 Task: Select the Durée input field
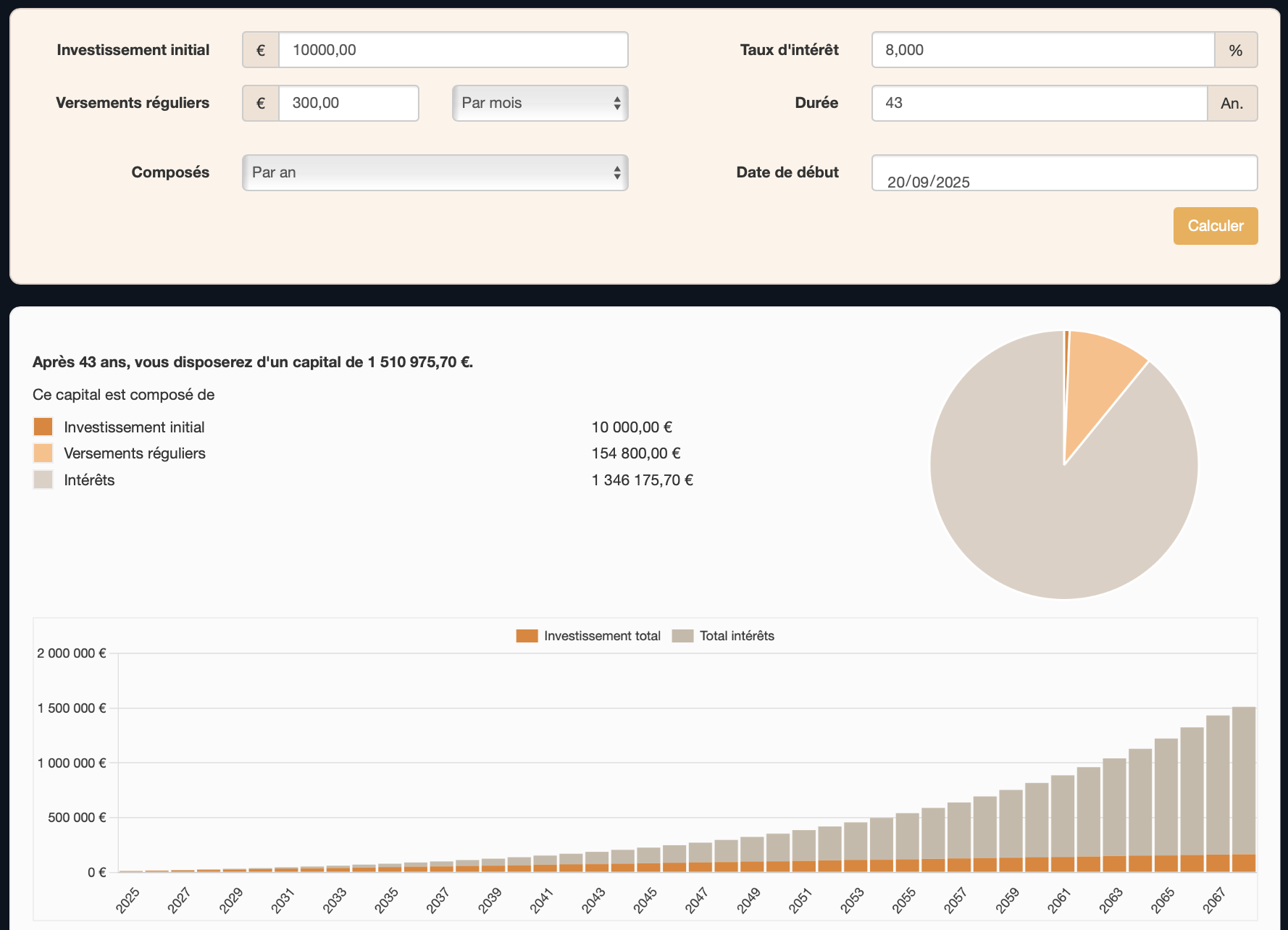point(1039,103)
